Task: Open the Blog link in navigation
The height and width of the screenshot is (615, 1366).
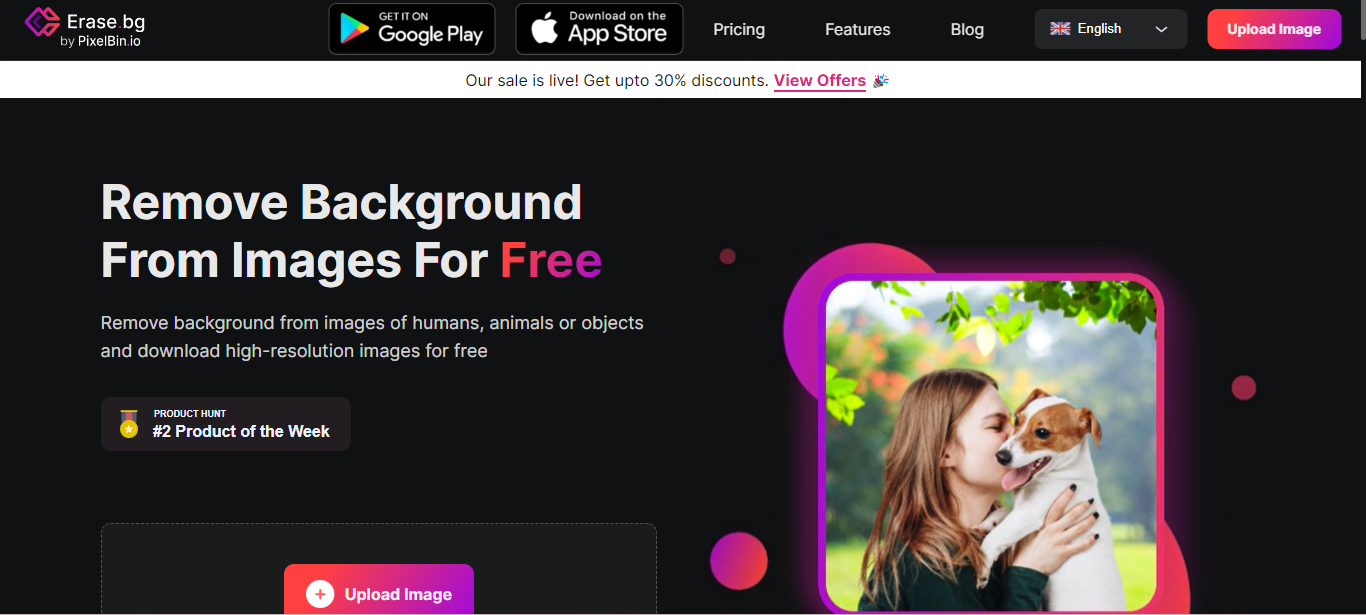Action: click(967, 30)
